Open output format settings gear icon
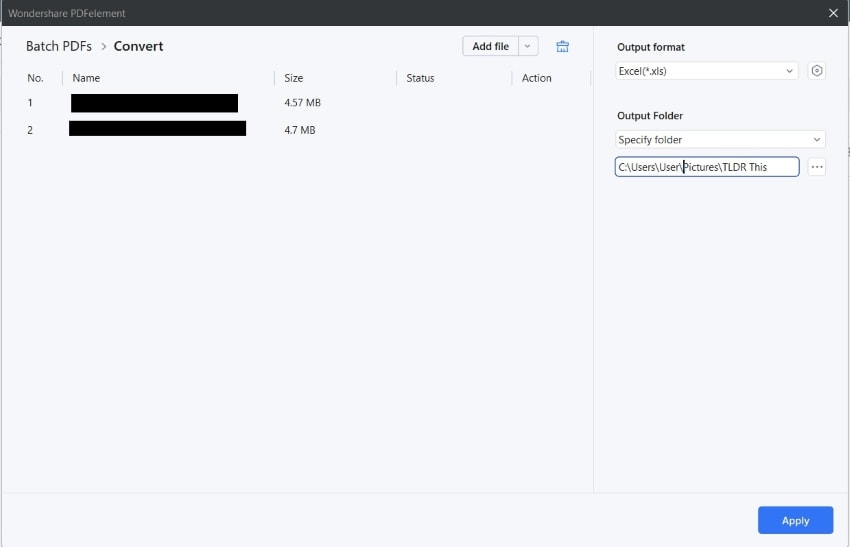The image size is (850, 547). [816, 71]
